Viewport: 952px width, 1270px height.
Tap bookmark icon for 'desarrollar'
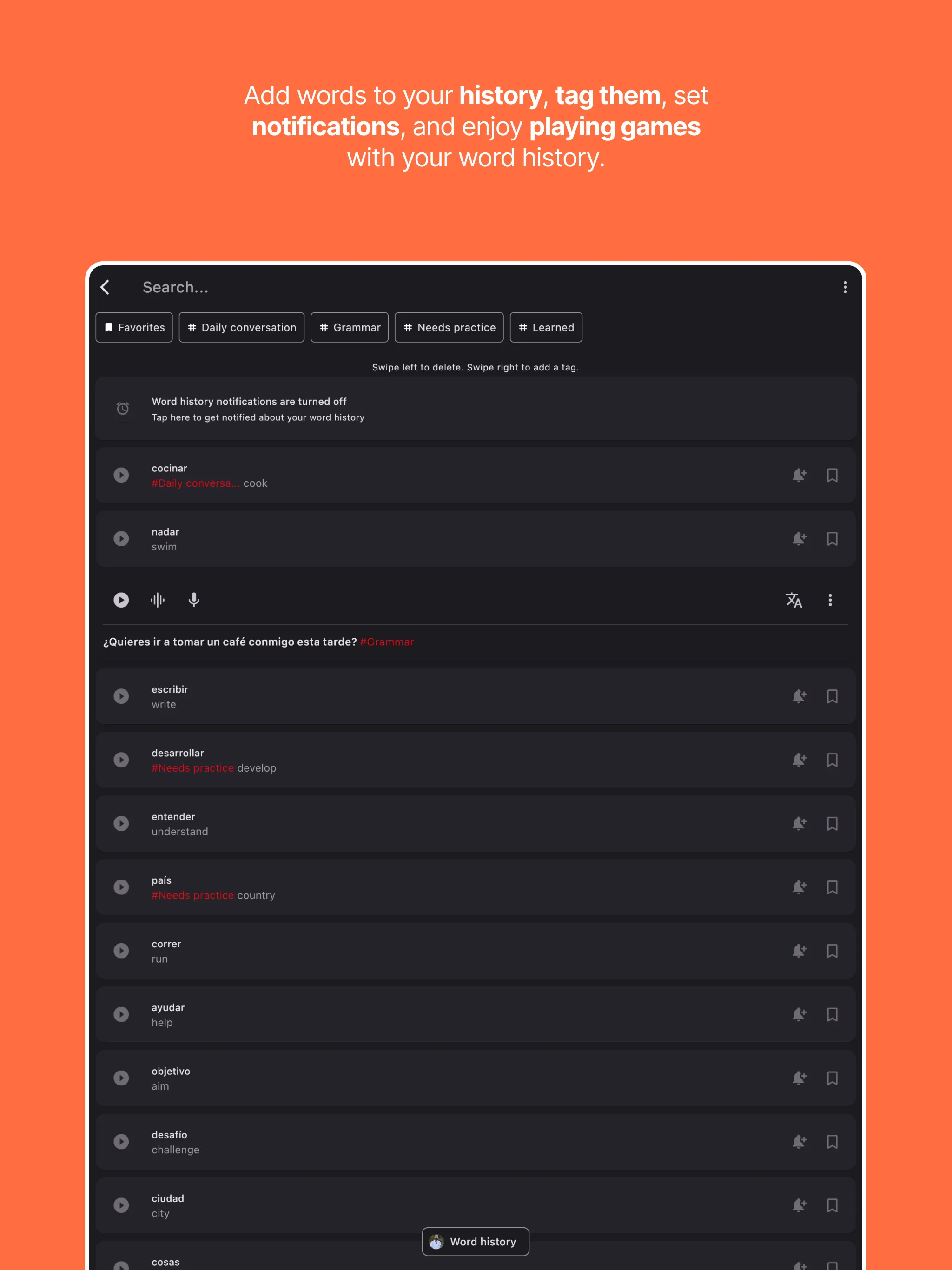[x=832, y=759]
